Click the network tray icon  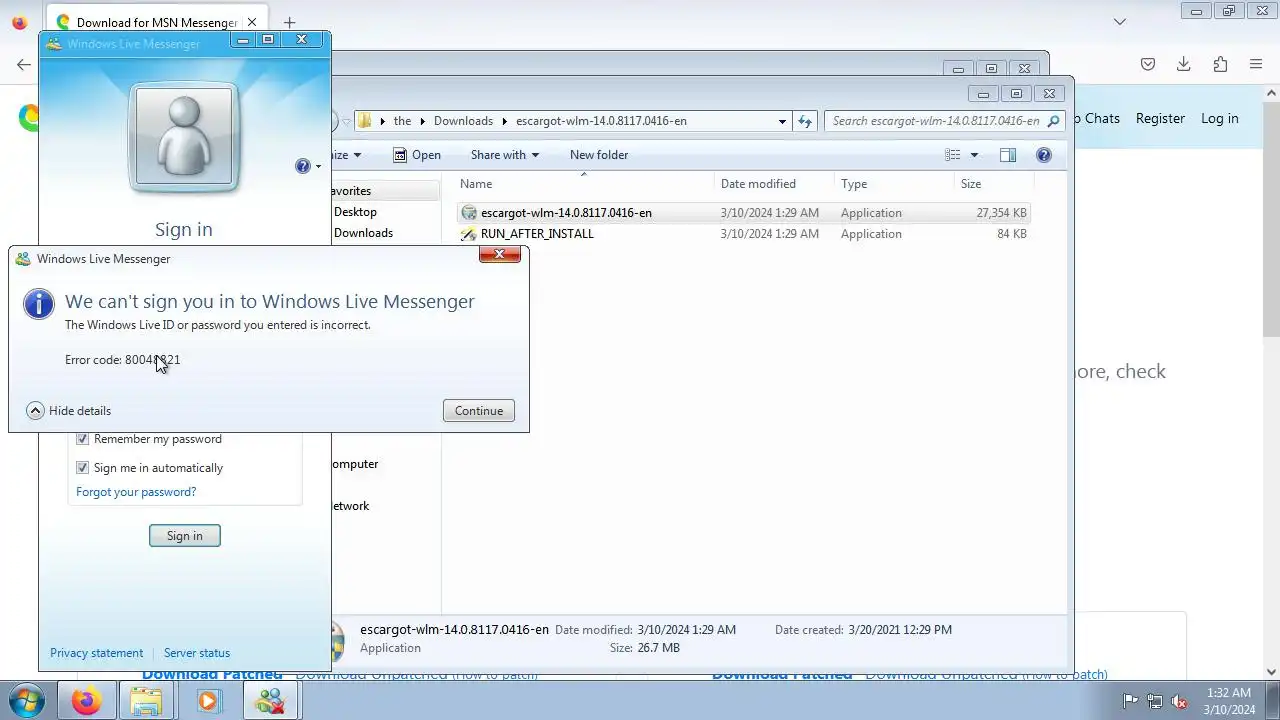pyautogui.click(x=1155, y=701)
